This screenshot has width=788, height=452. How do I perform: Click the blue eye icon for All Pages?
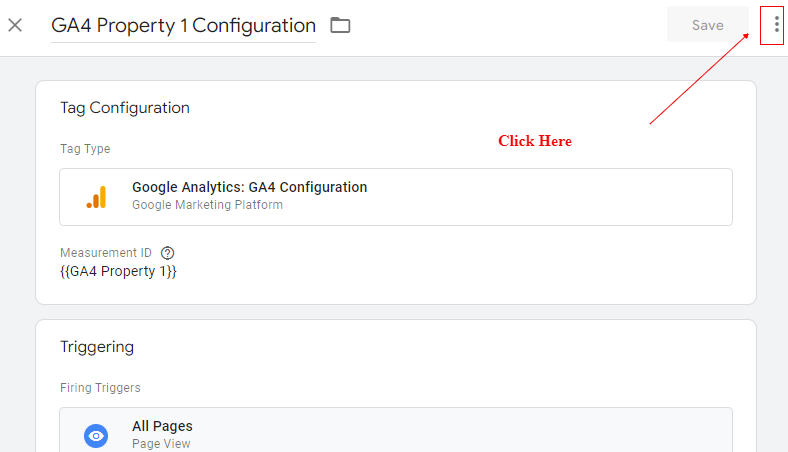[x=96, y=435]
